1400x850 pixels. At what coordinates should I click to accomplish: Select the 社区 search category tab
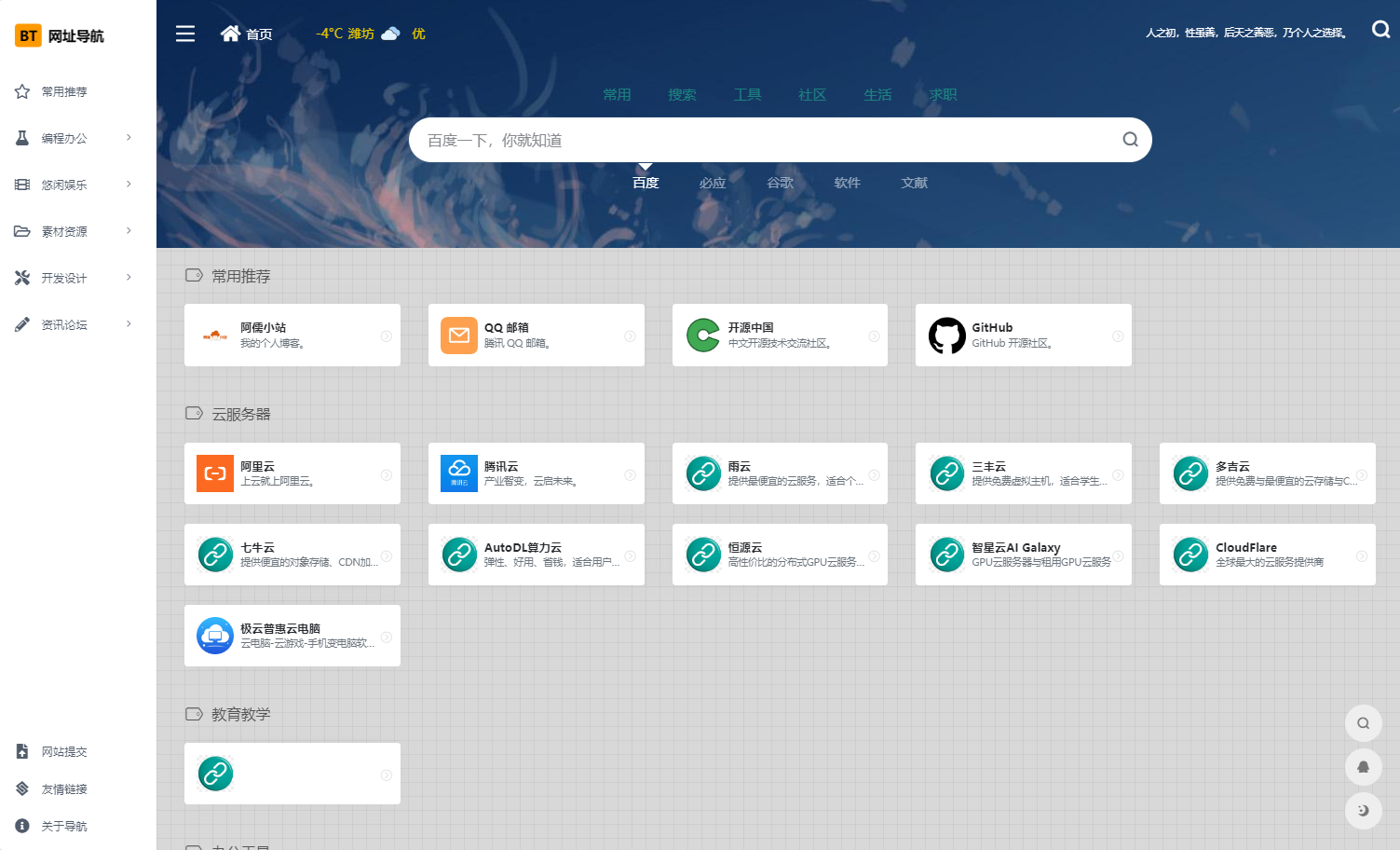tap(812, 95)
